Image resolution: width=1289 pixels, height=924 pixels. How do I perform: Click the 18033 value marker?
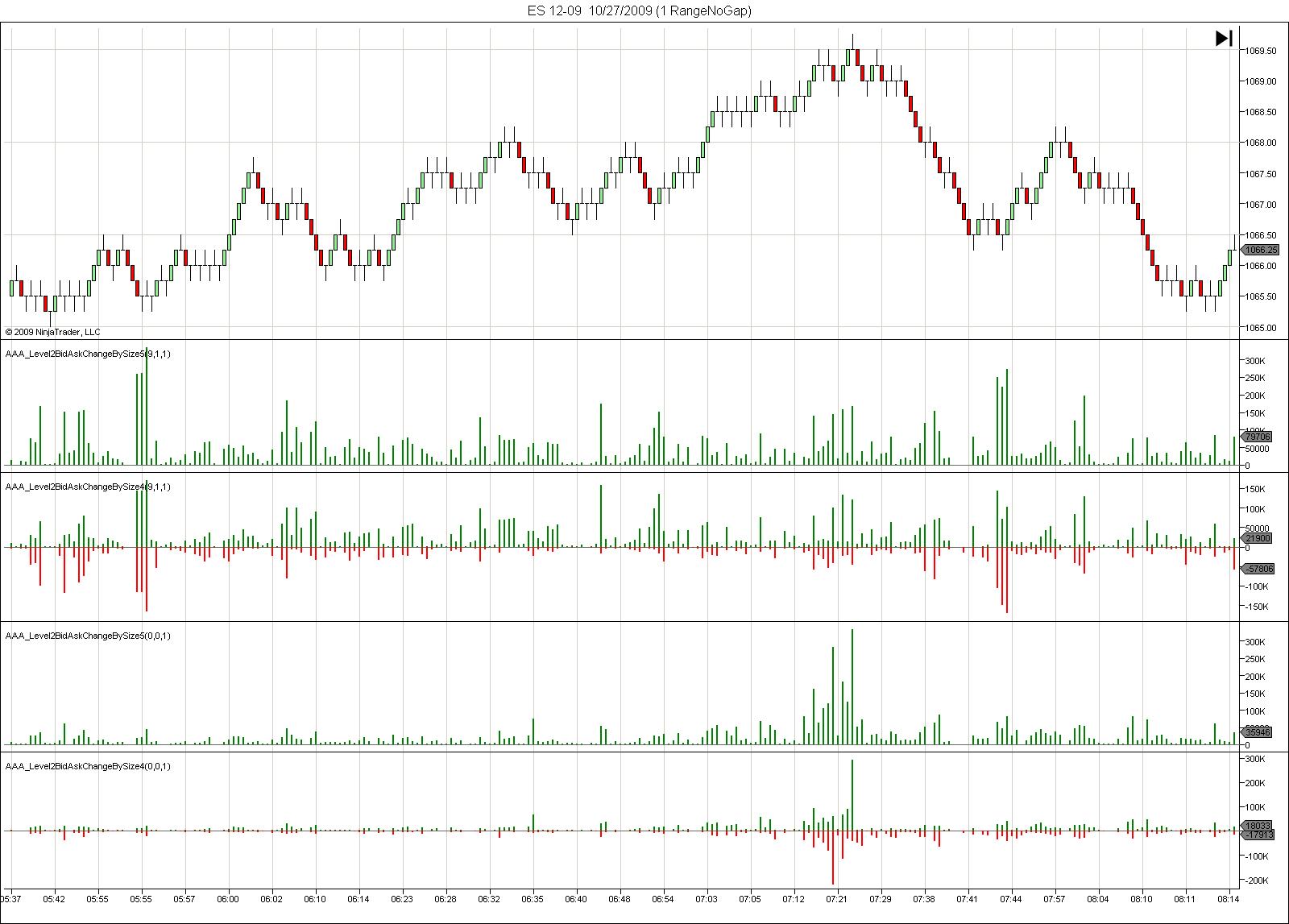point(1257,826)
